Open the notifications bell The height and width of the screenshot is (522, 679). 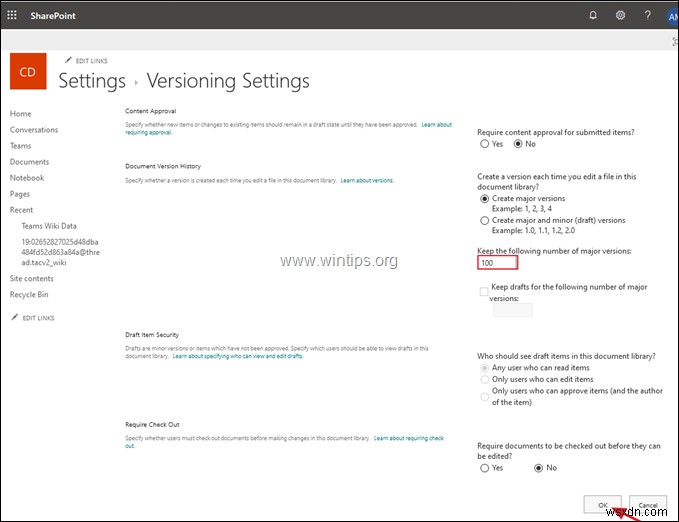coord(593,15)
